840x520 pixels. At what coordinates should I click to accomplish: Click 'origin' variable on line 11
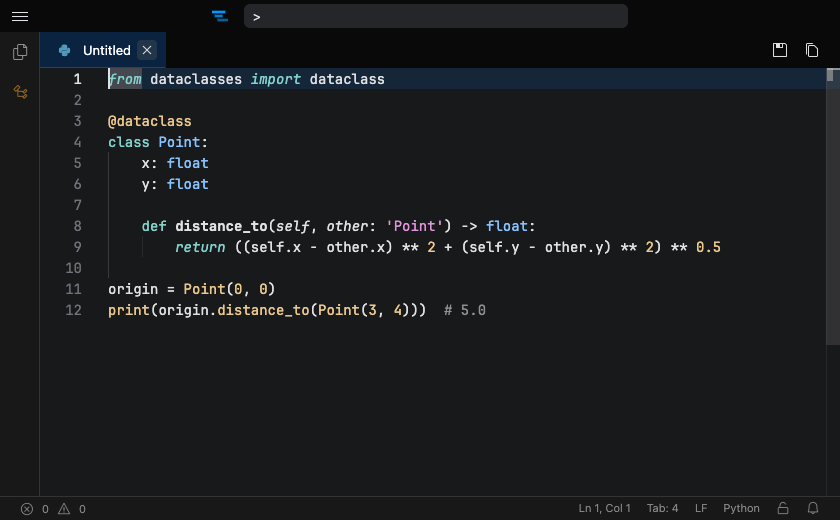pos(133,289)
